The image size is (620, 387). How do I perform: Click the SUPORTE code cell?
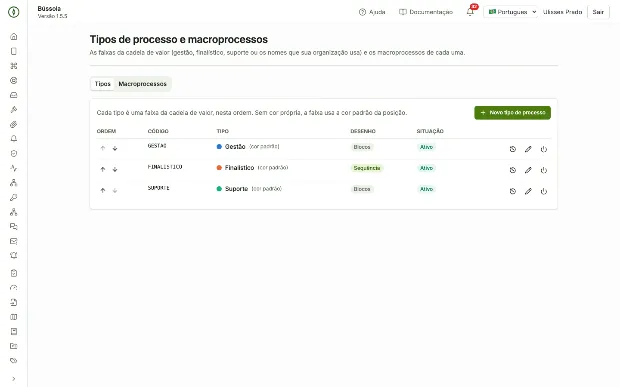coord(159,188)
